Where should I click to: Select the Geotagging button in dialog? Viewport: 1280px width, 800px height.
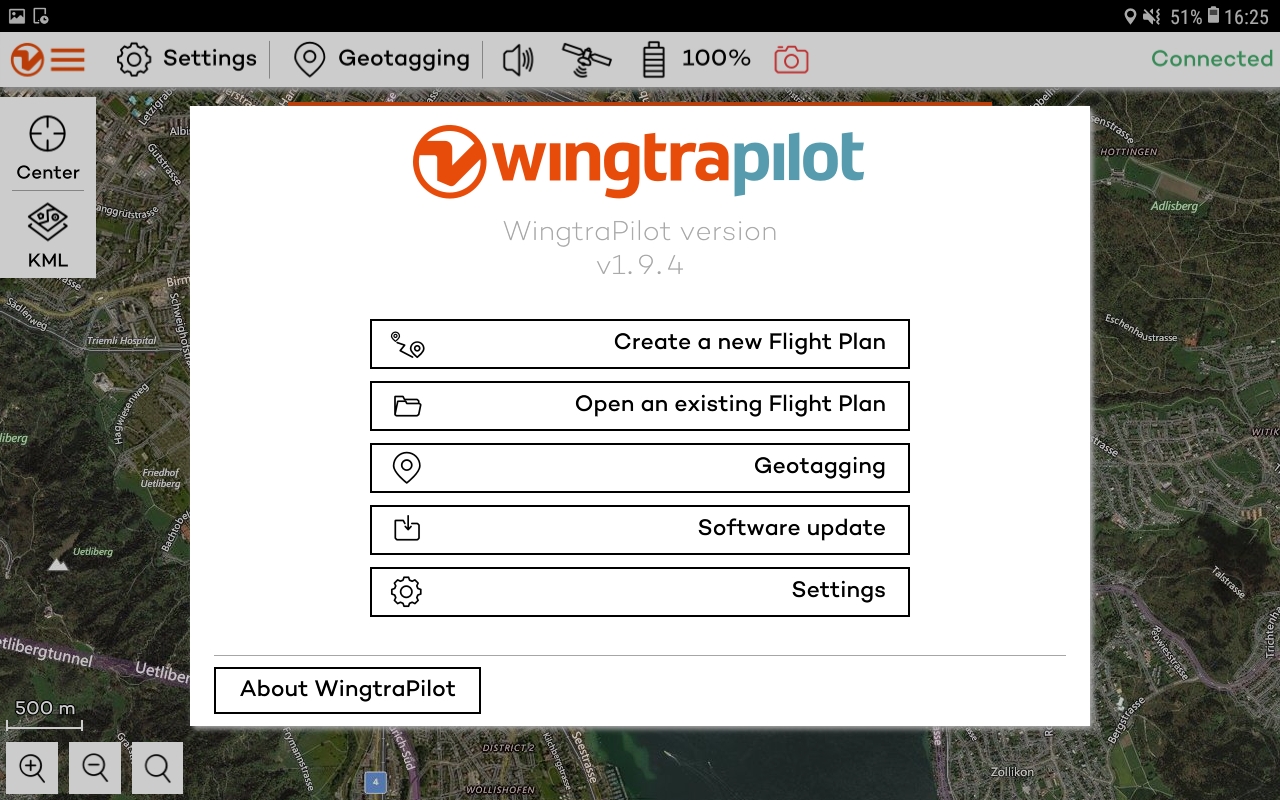pos(640,467)
